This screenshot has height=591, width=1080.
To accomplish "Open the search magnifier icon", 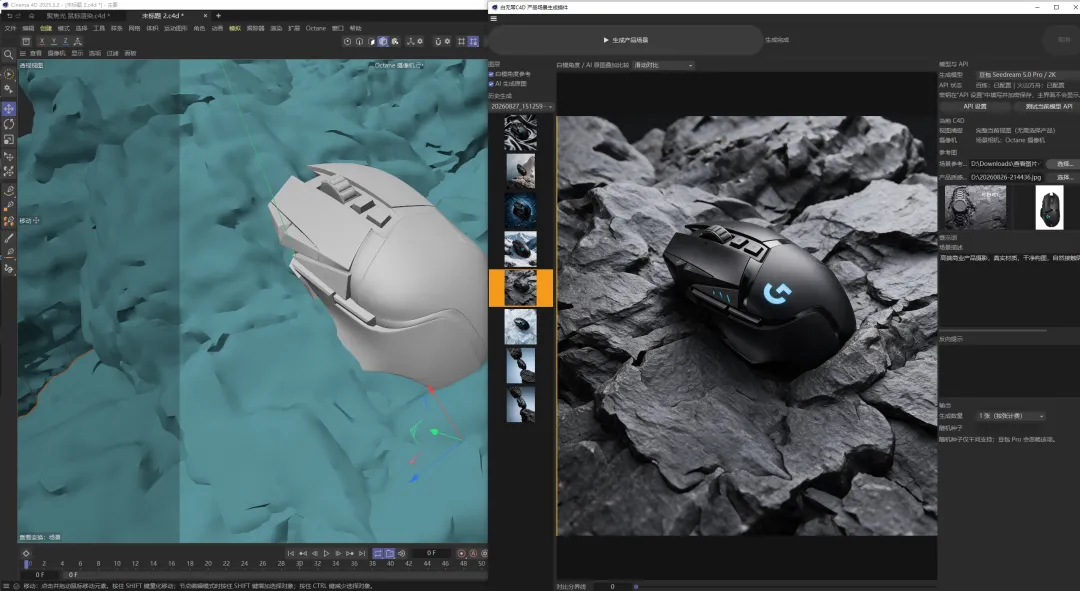I will coord(8,54).
